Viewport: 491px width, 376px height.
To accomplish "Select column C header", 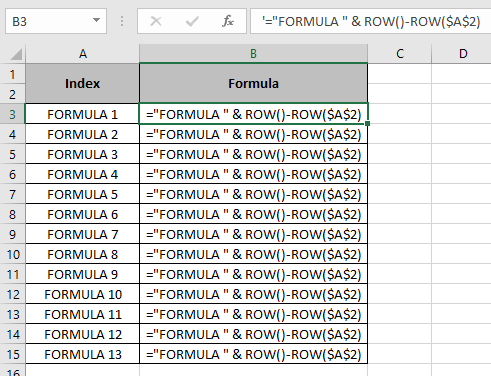I will pos(400,54).
